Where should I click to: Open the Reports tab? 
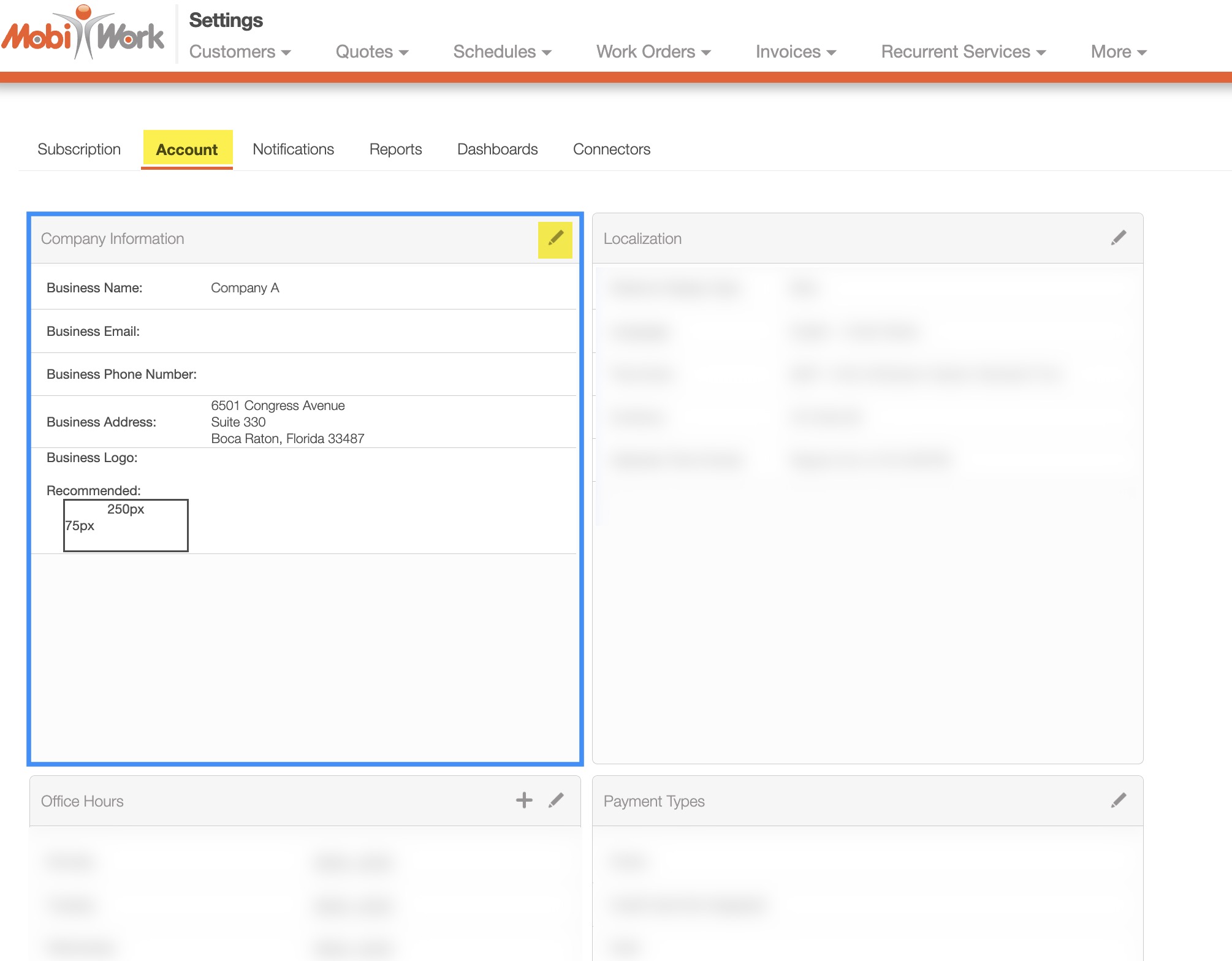395,150
